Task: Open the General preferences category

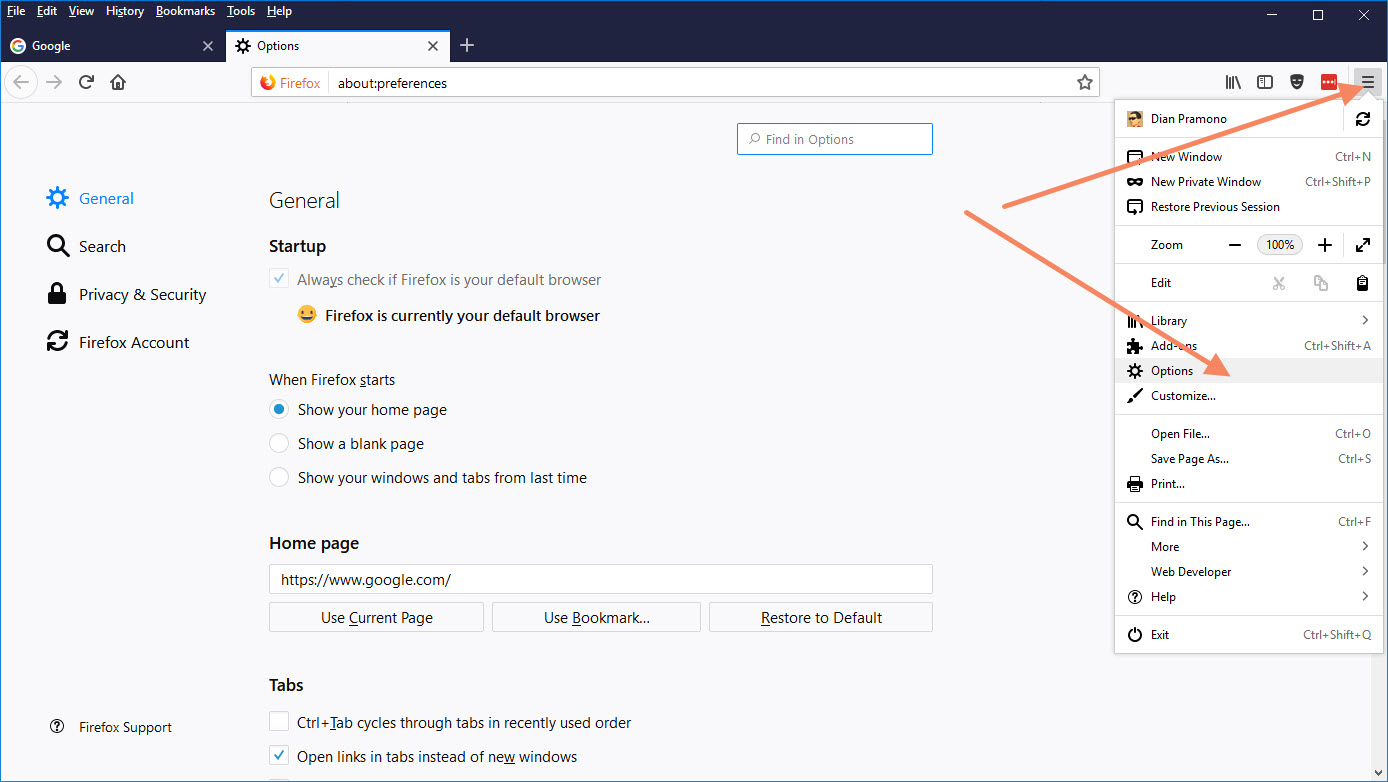Action: click(90, 198)
